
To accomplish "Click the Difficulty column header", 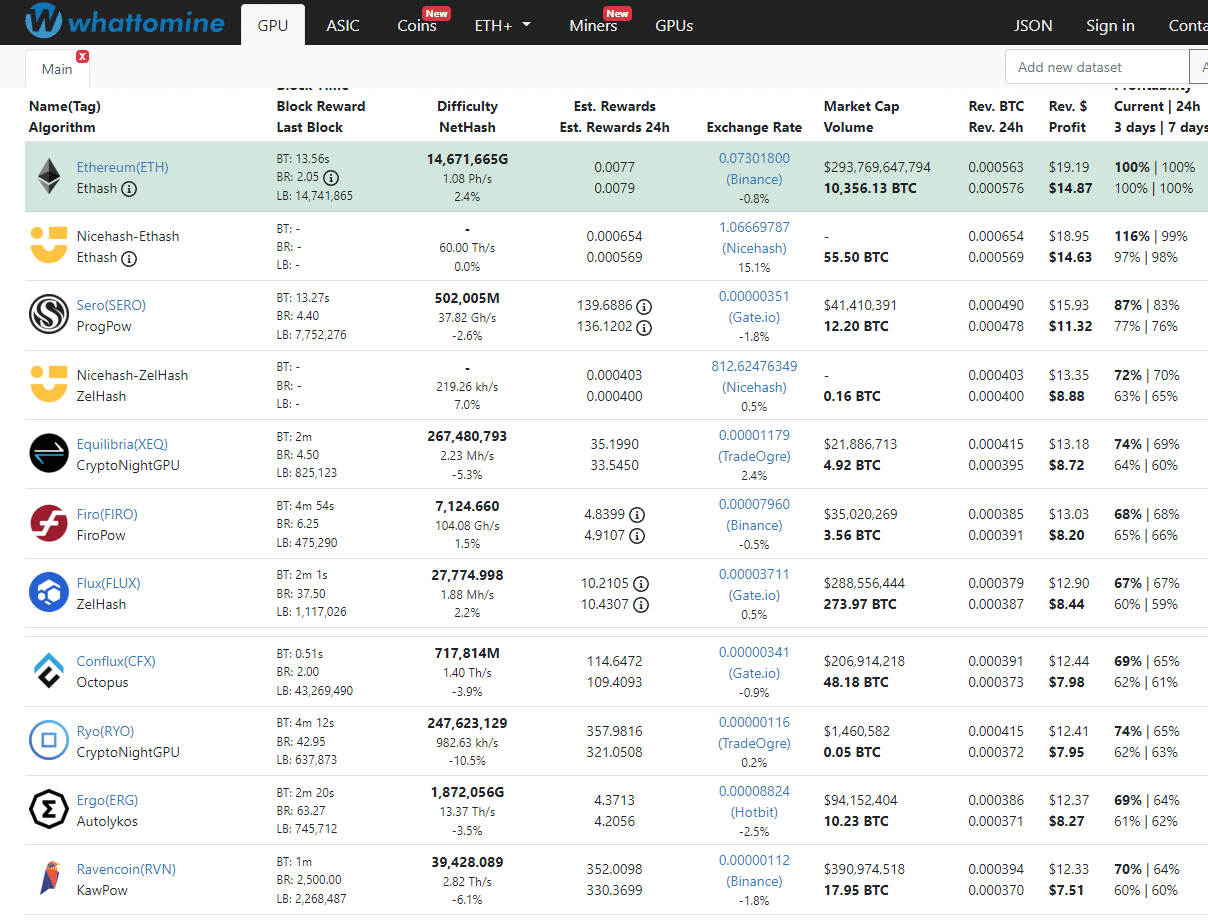I will coord(467,106).
